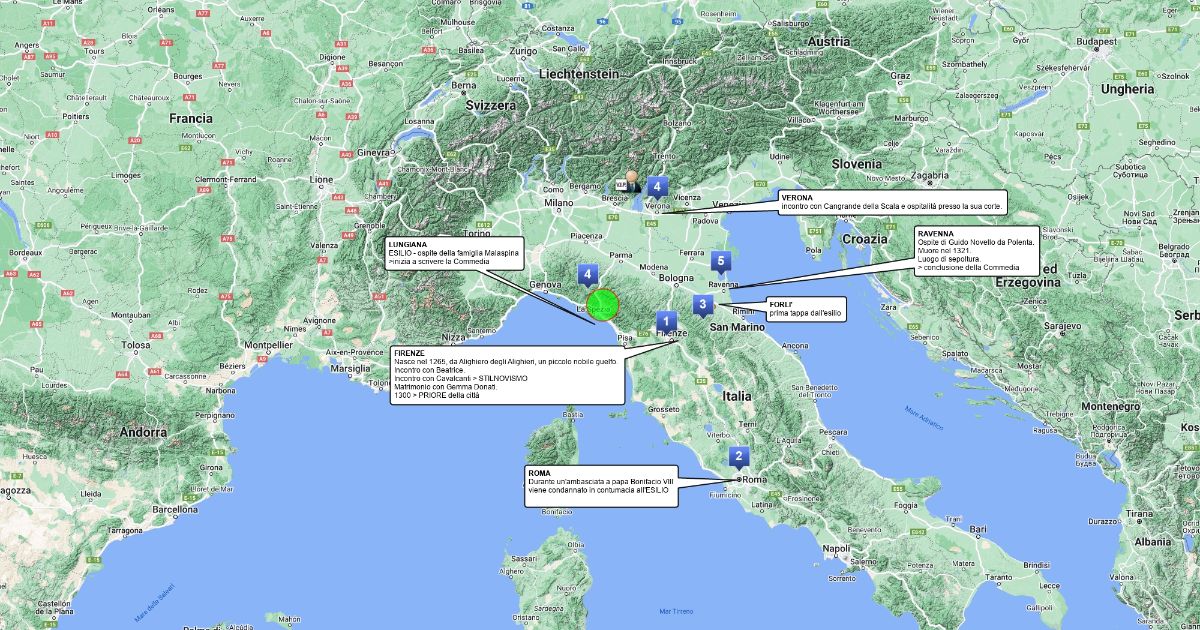Click the Budapest city label
Viewport: 1200px width, 630px height.
(x=1091, y=42)
